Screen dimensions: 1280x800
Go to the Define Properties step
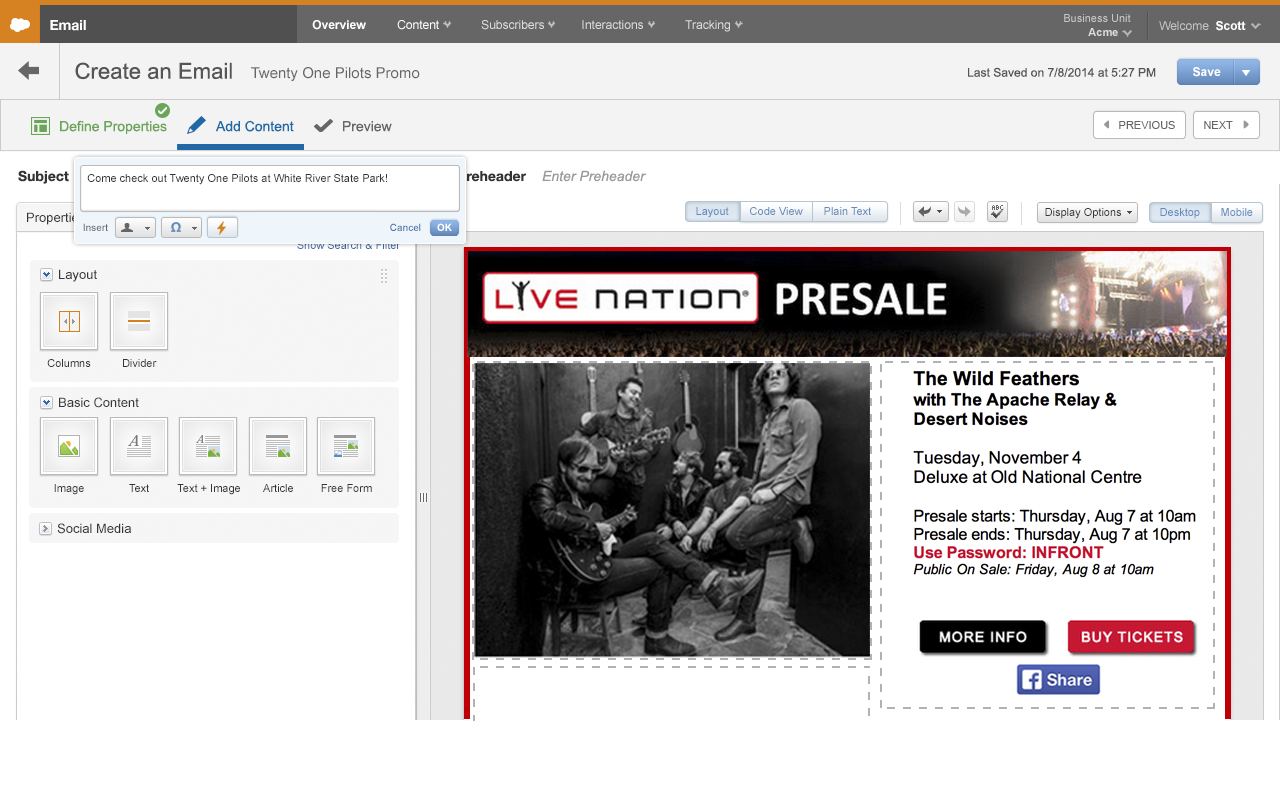pyautogui.click(x=100, y=126)
